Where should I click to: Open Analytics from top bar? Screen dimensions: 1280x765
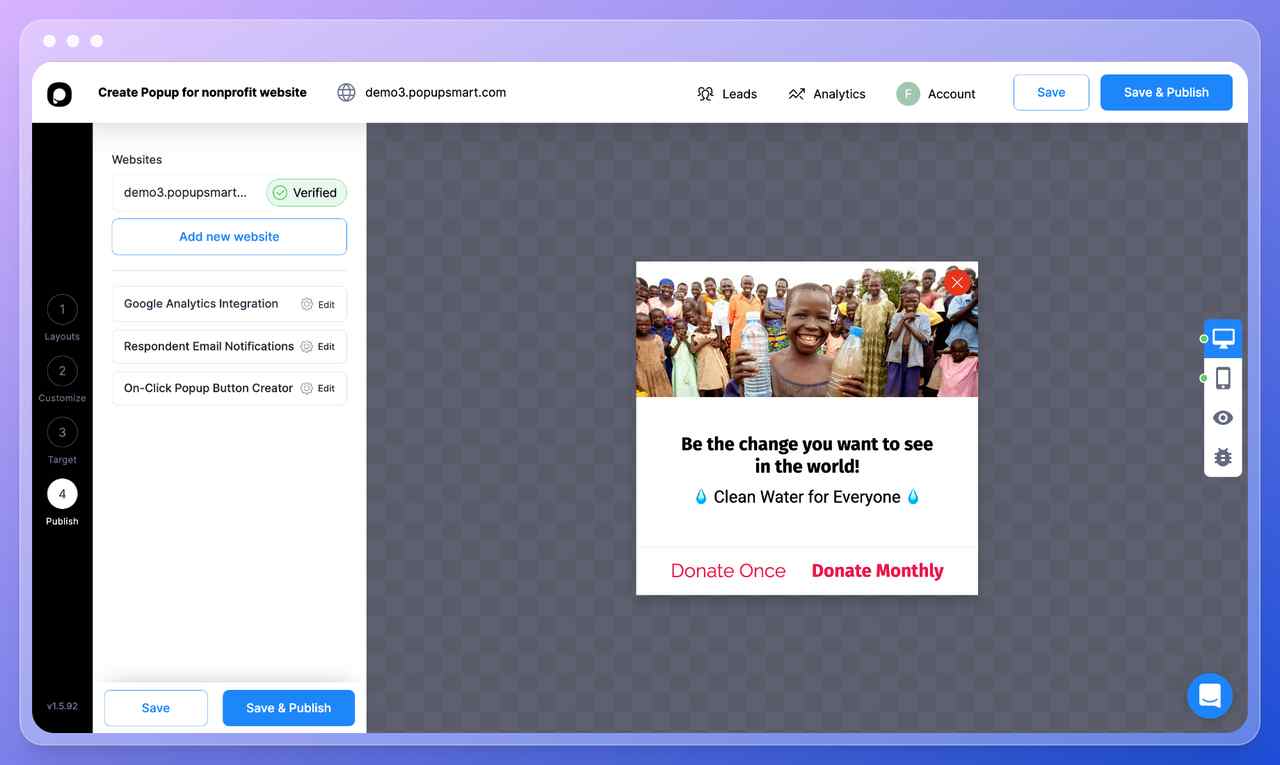(827, 94)
